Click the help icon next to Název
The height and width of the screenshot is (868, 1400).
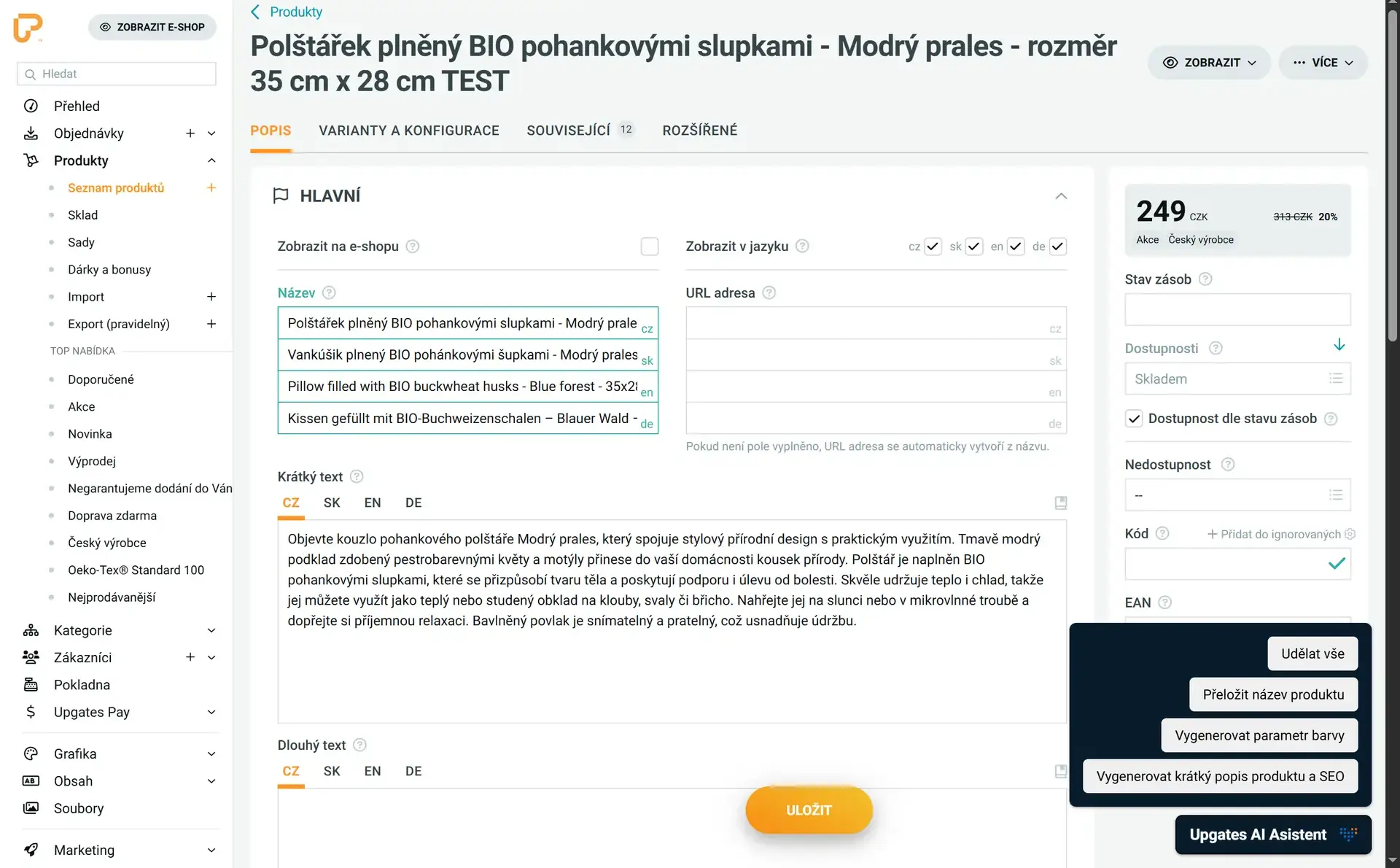329,292
